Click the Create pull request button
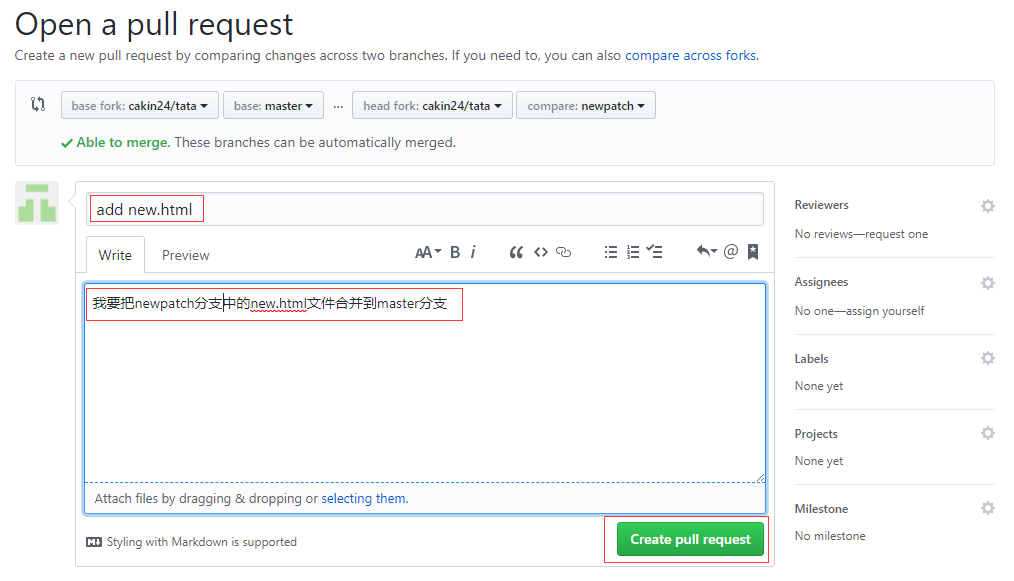The width and height of the screenshot is (1014, 581). pyautogui.click(x=690, y=539)
